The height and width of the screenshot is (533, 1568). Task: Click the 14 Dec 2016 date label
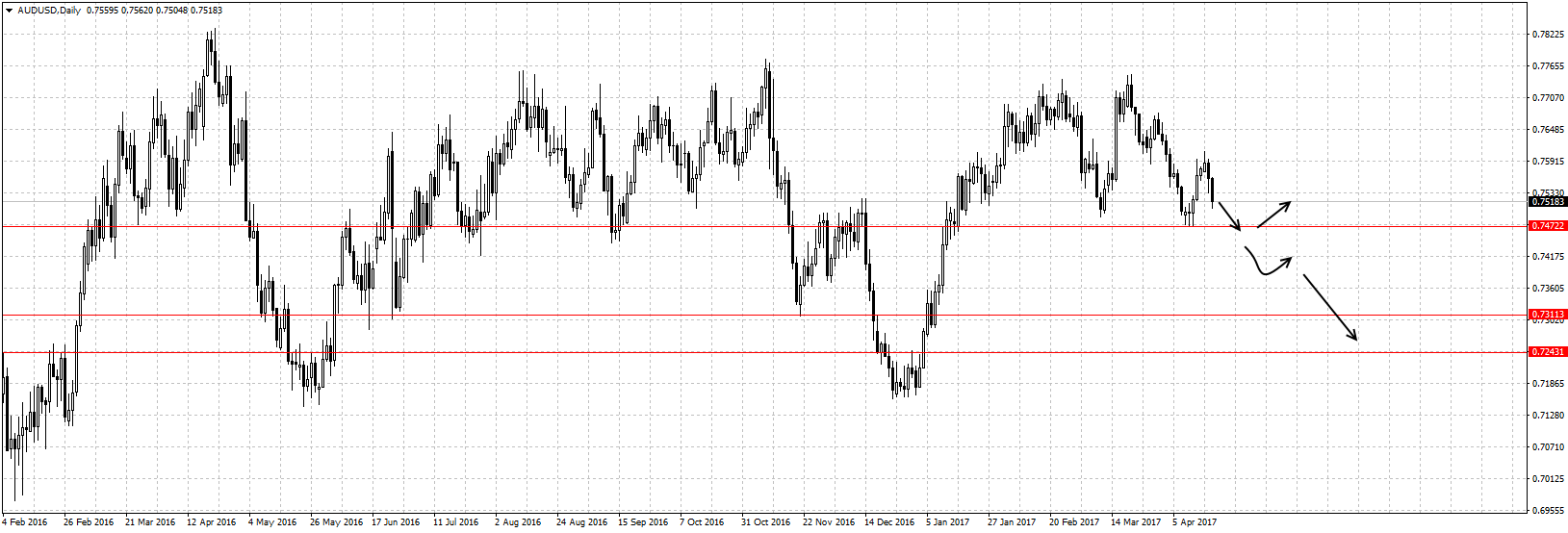[889, 522]
